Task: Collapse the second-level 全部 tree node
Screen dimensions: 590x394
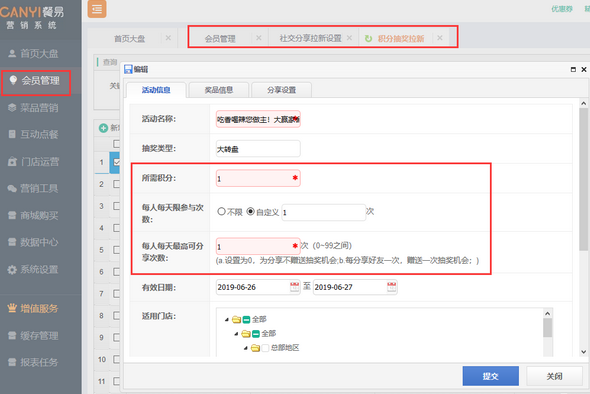Action: [x=236, y=334]
